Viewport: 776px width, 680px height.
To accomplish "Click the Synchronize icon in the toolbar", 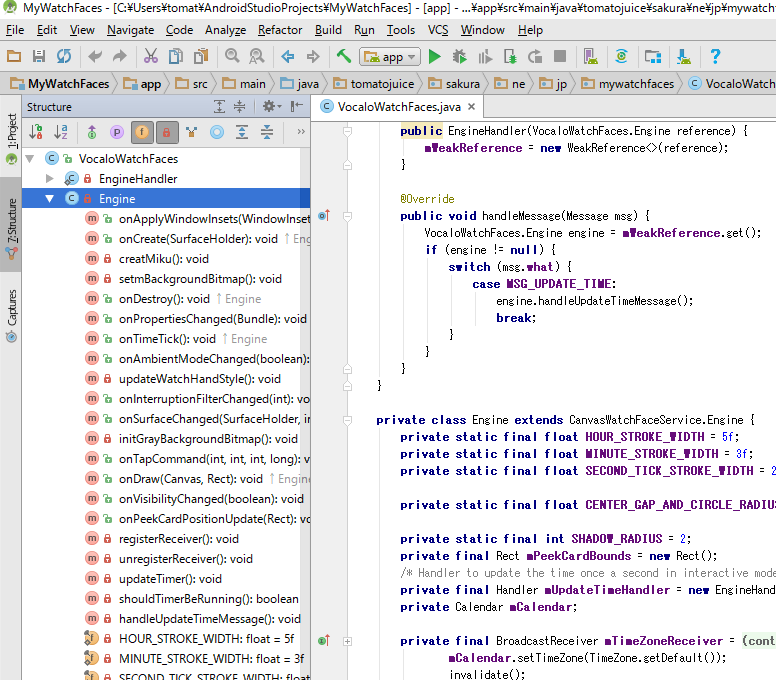I will click(64, 56).
